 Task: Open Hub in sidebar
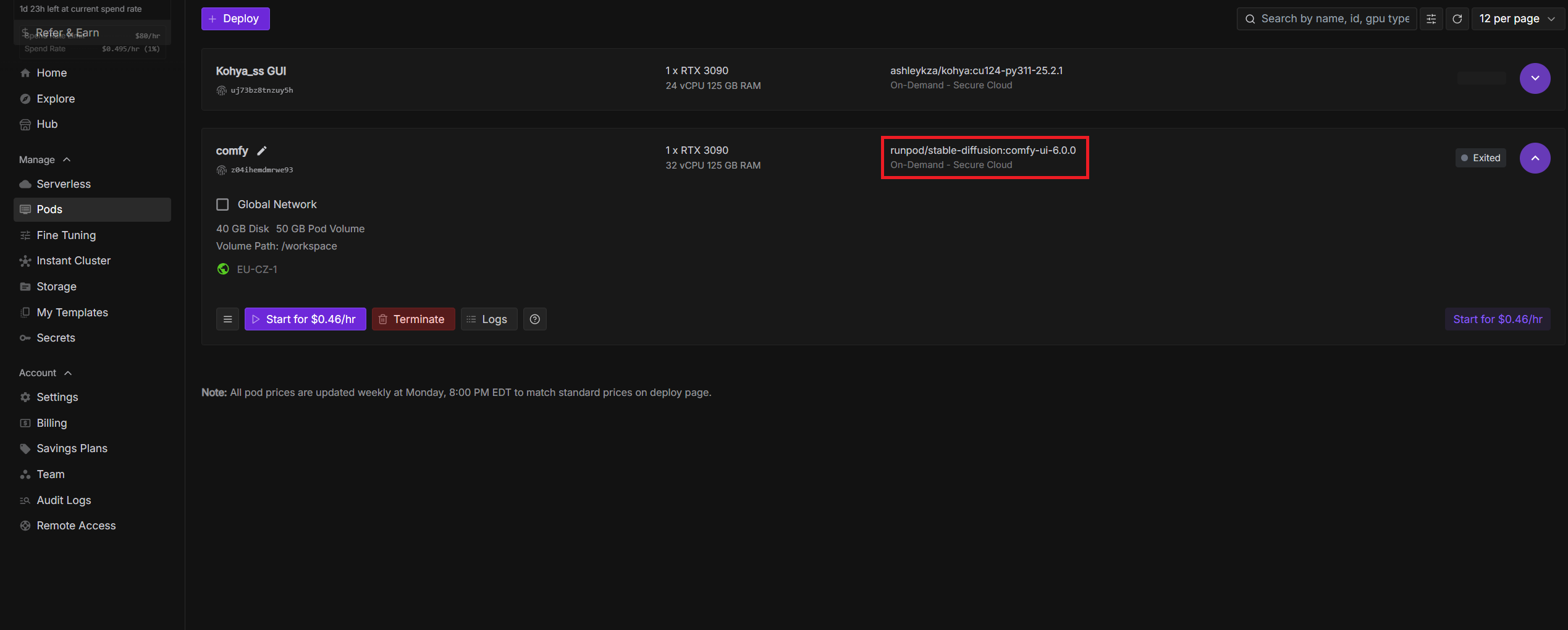tap(92, 124)
